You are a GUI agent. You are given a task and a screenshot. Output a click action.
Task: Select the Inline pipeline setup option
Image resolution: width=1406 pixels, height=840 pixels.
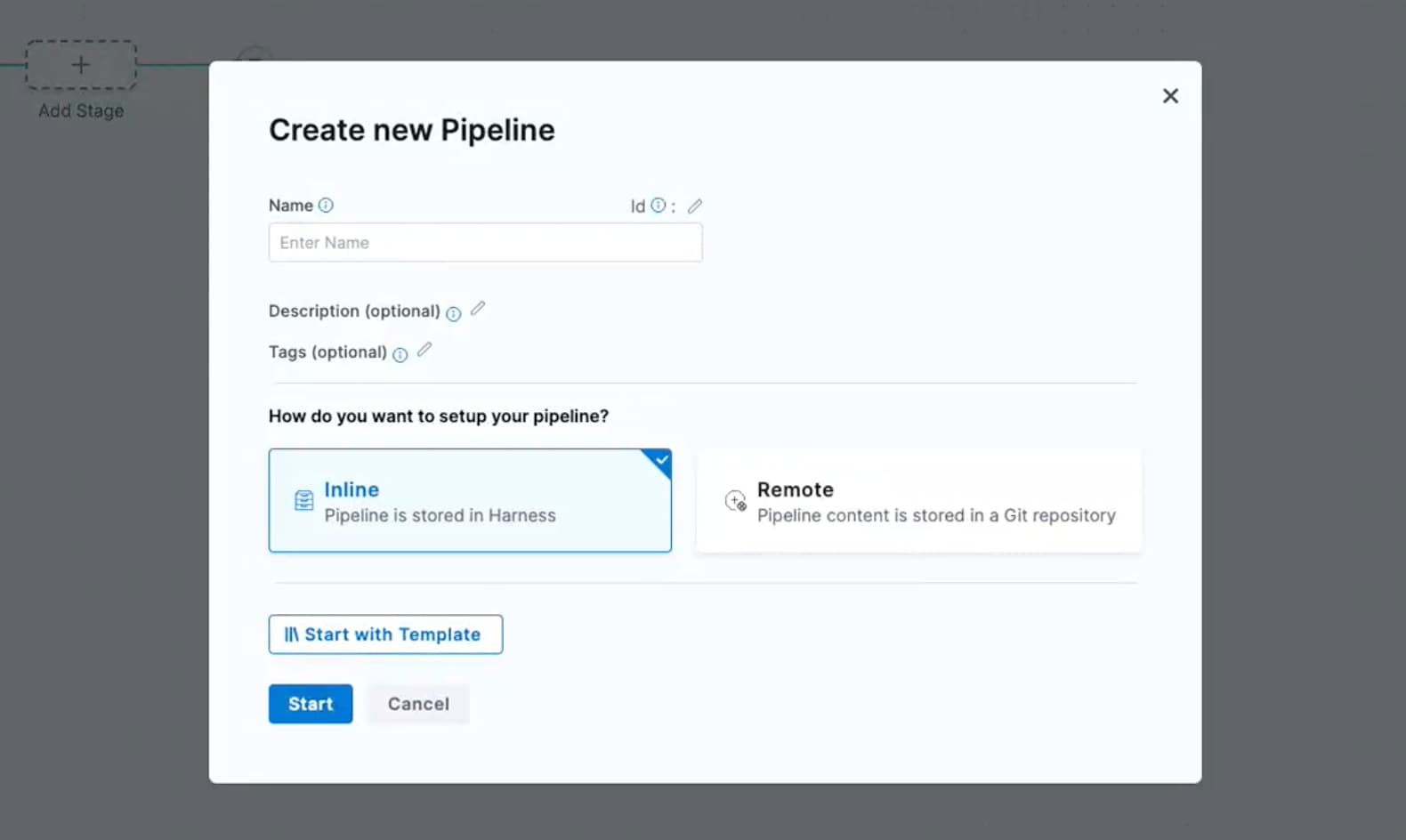[469, 501]
